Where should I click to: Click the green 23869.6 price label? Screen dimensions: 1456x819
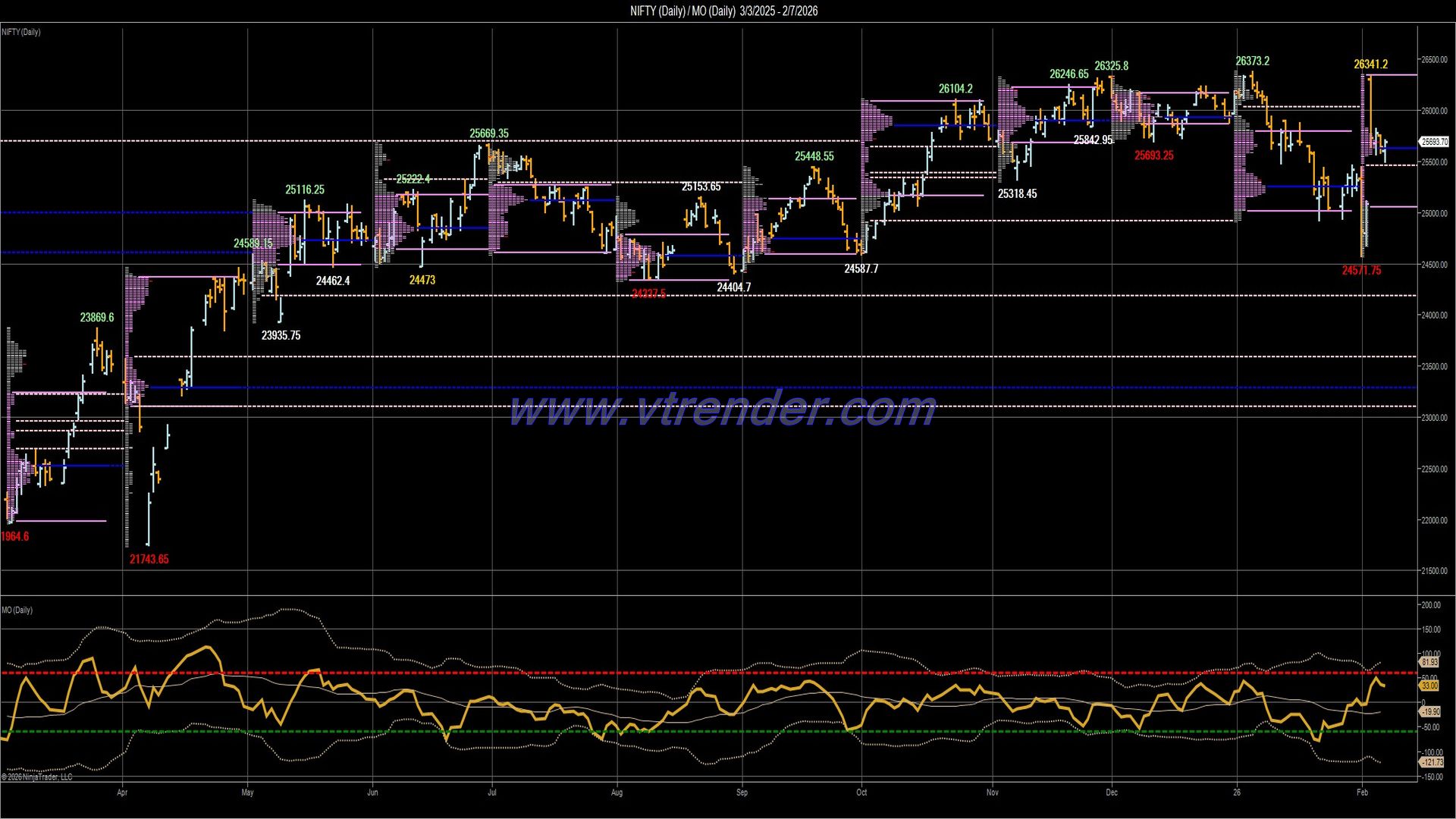(x=97, y=317)
